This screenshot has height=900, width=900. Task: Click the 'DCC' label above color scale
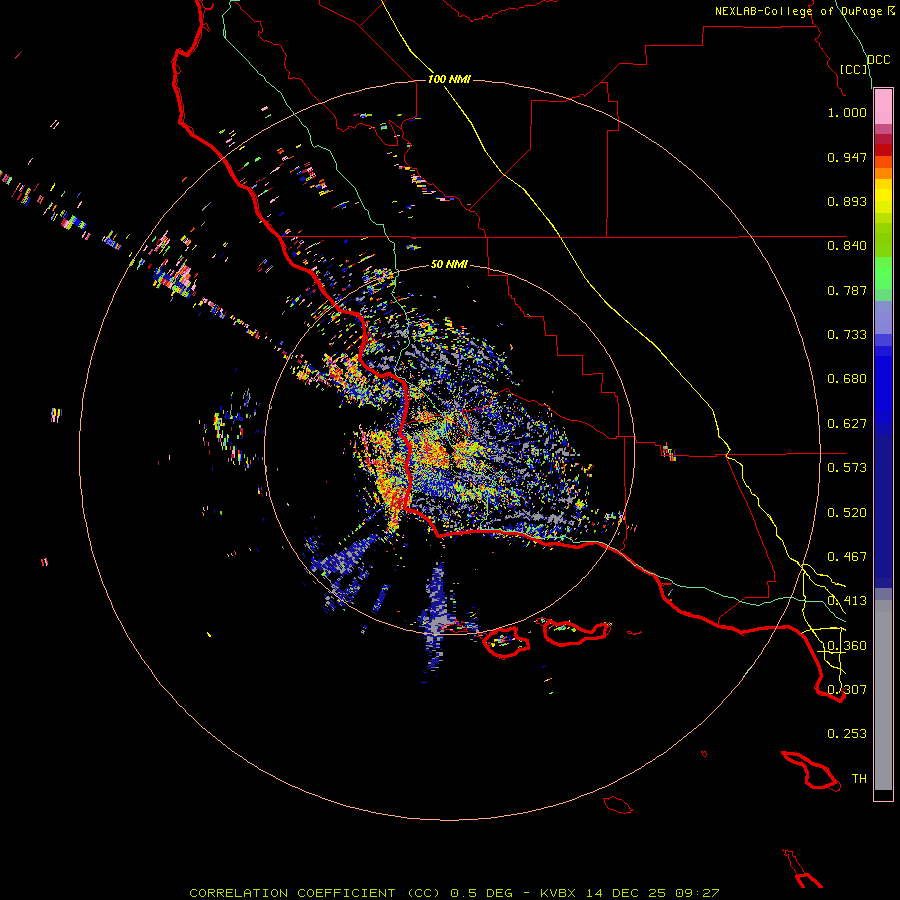tap(878, 60)
